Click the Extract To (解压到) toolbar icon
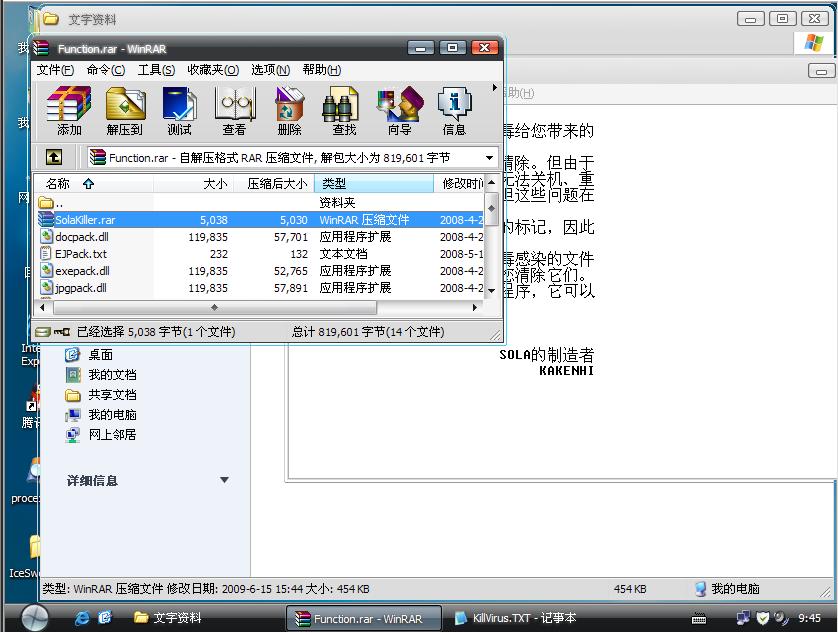 pyautogui.click(x=125, y=111)
